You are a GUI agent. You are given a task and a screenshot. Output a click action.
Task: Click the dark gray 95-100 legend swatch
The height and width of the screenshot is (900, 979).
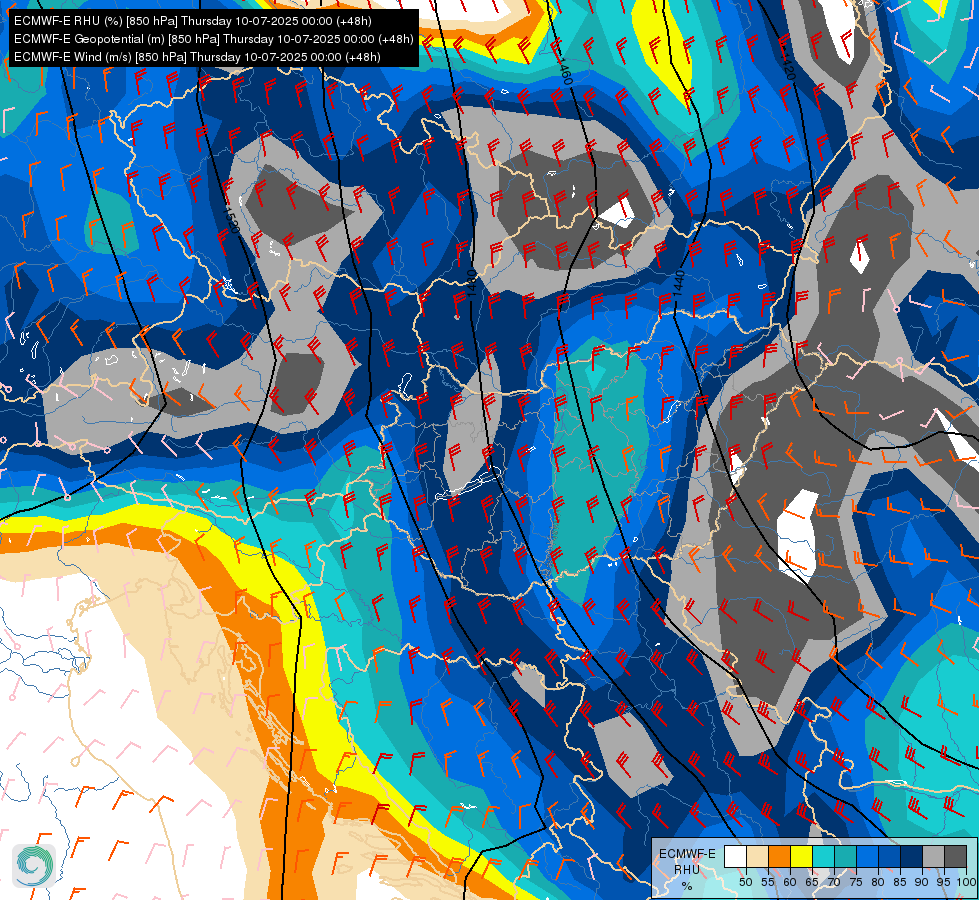tap(955, 856)
